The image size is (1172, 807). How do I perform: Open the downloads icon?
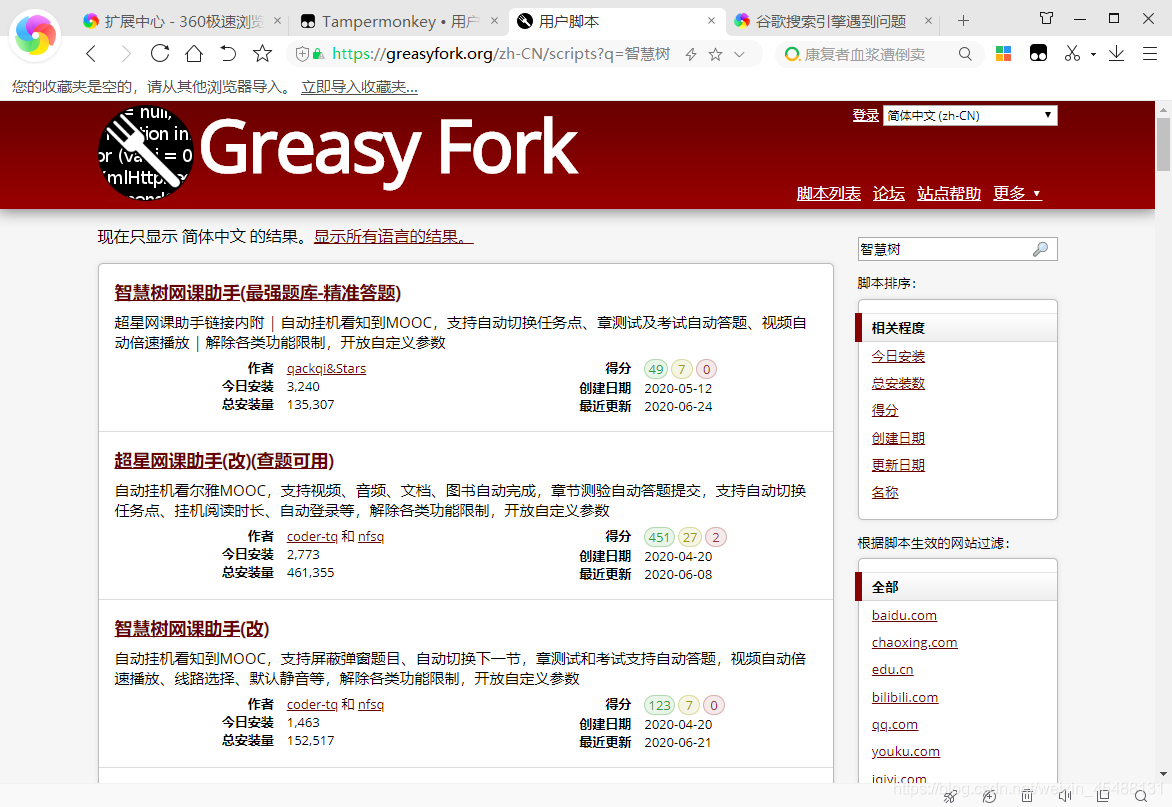pos(1116,53)
